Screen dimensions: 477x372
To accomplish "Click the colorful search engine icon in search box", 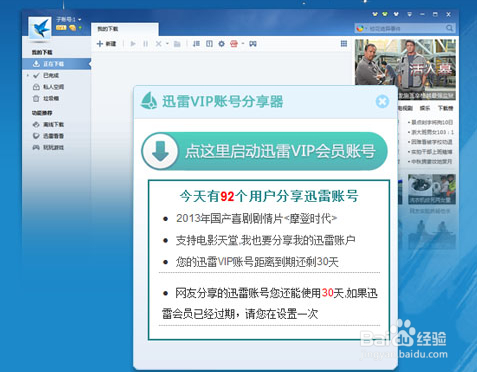I will click(x=360, y=28).
